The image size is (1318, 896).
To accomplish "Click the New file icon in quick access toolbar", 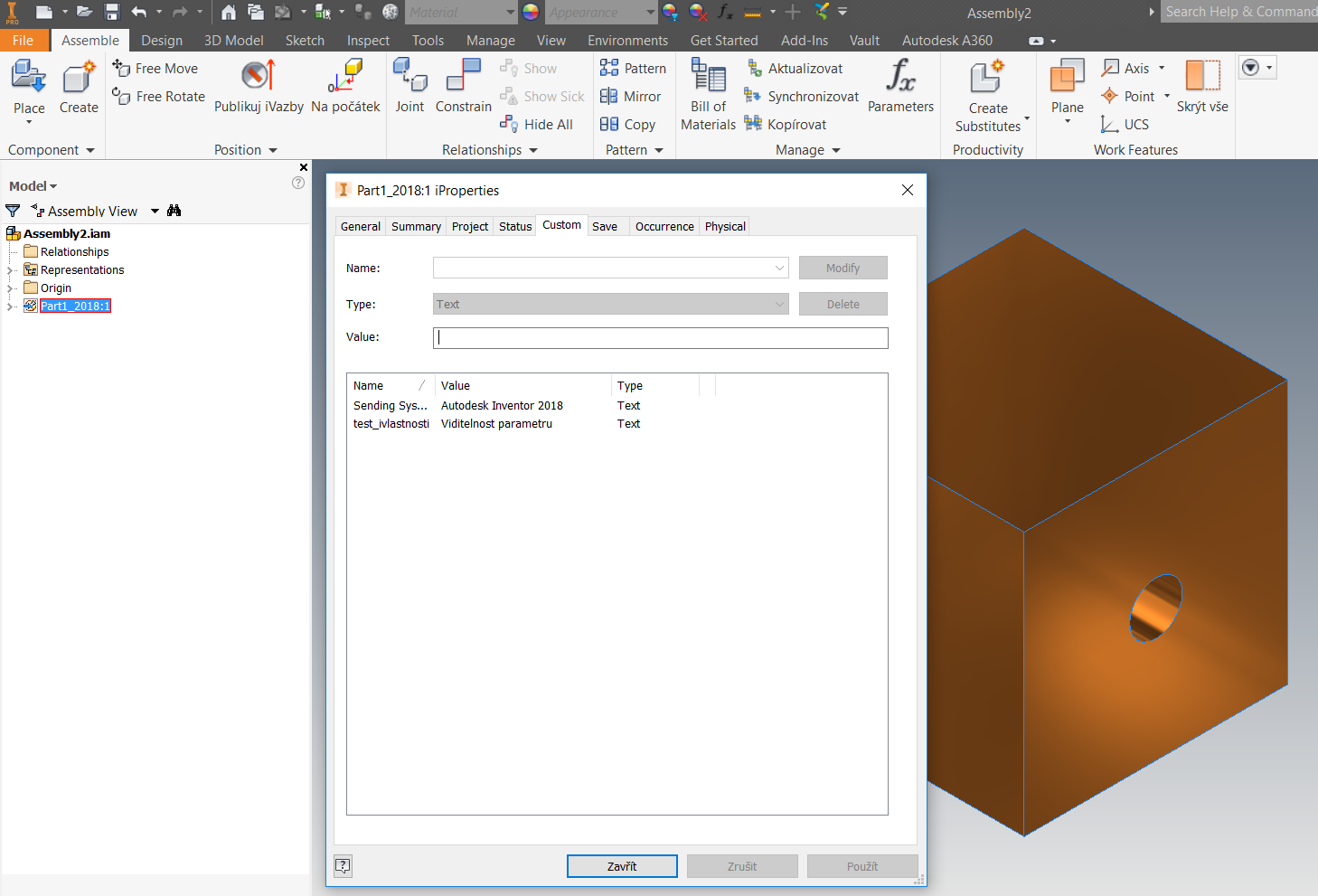I will coord(43,12).
